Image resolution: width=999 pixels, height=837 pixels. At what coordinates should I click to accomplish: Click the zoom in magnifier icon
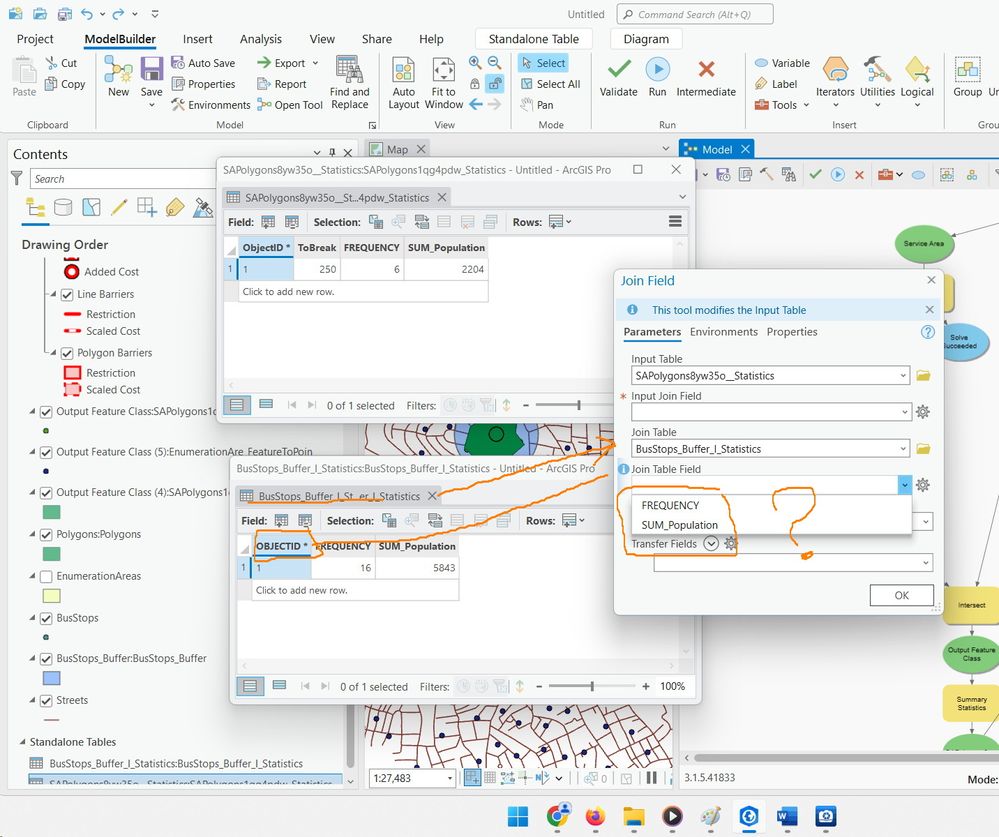tap(475, 62)
